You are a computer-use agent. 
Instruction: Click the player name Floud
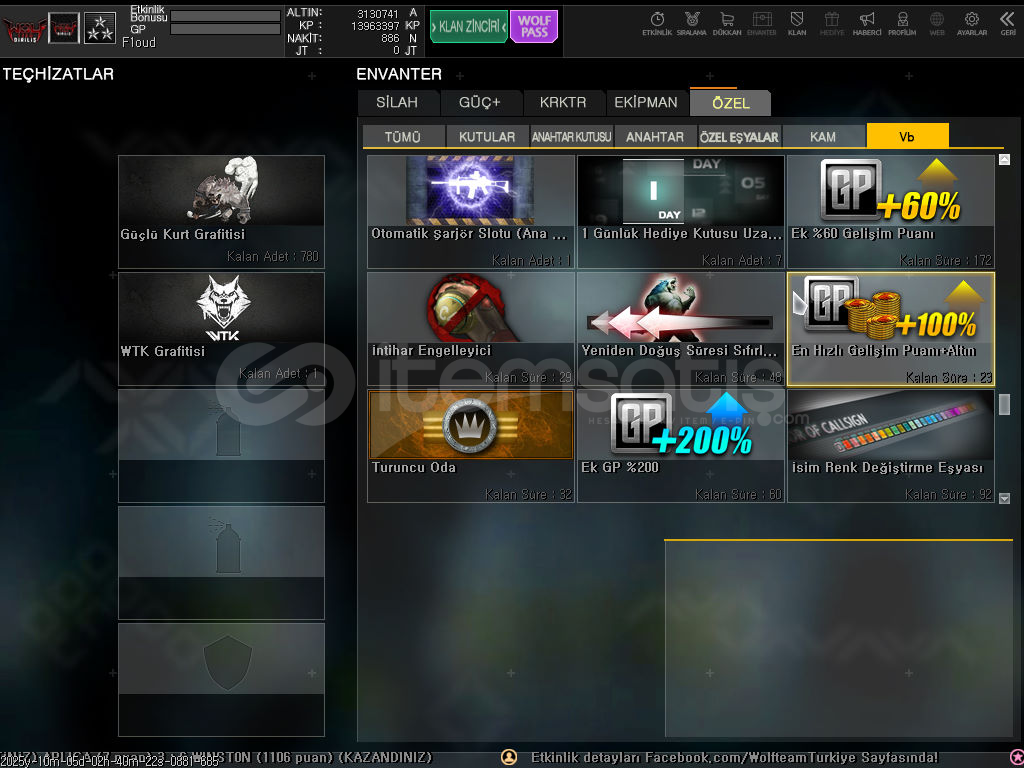coord(138,42)
